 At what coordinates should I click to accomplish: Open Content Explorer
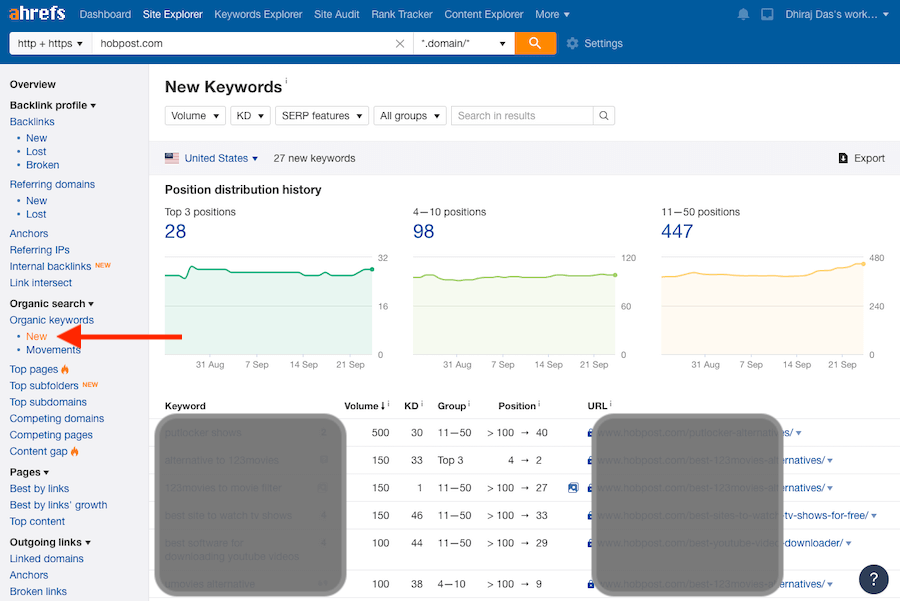click(484, 14)
